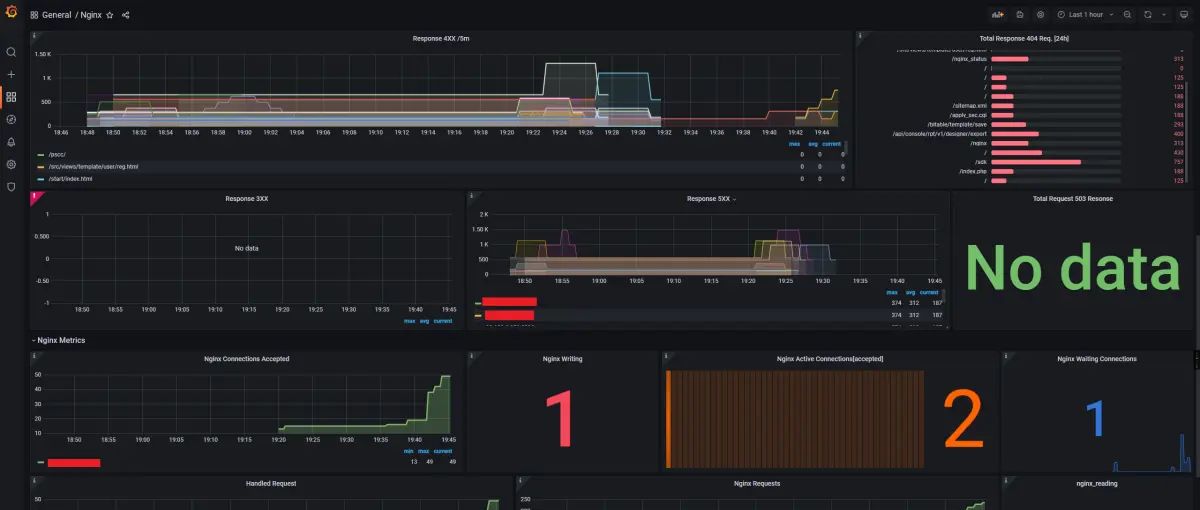This screenshot has height=510, width=1200.
Task: Click the Response 4XX legend scrollbar
Action: coord(847,147)
